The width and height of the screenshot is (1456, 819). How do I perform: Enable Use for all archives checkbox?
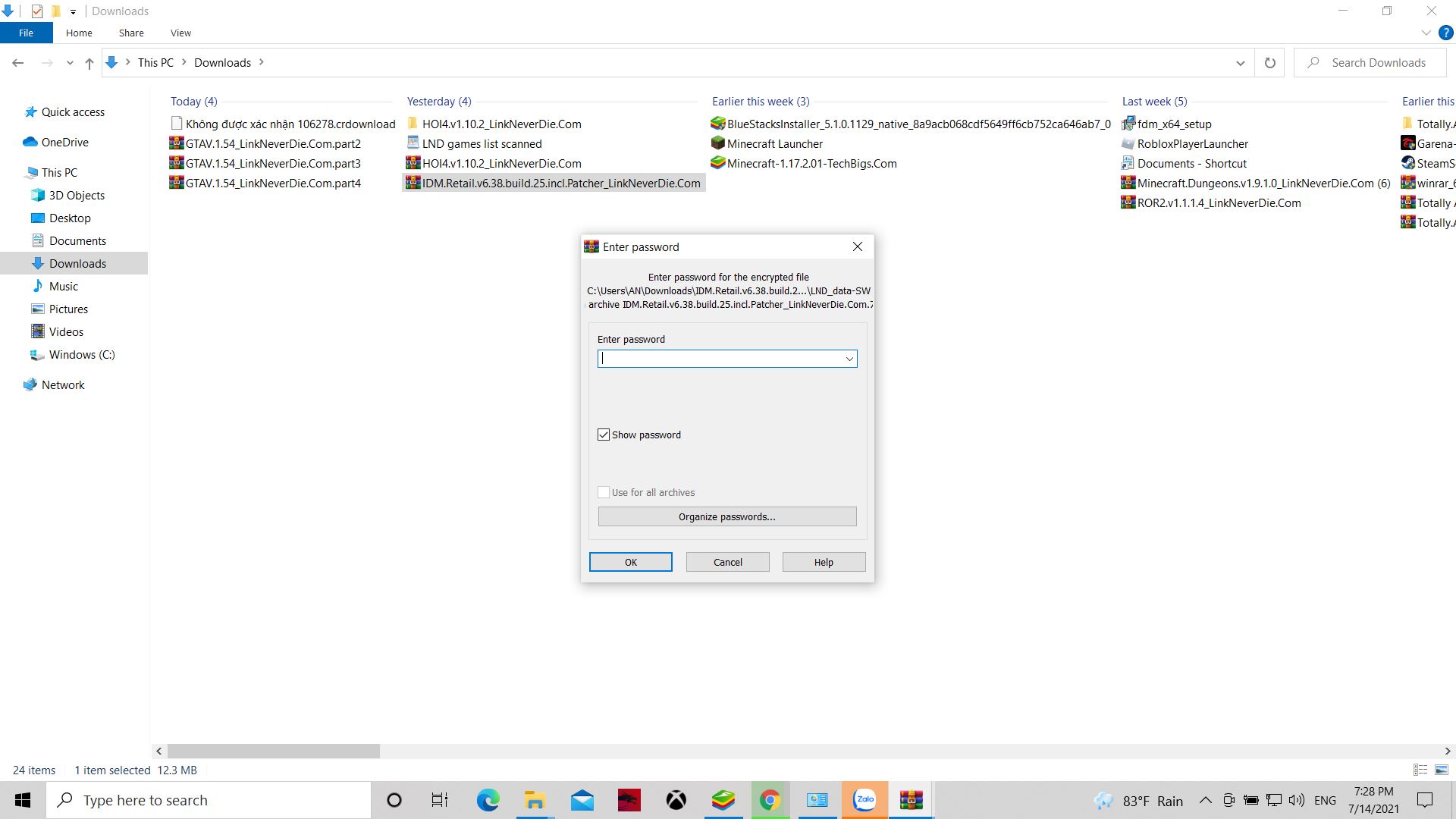click(604, 491)
